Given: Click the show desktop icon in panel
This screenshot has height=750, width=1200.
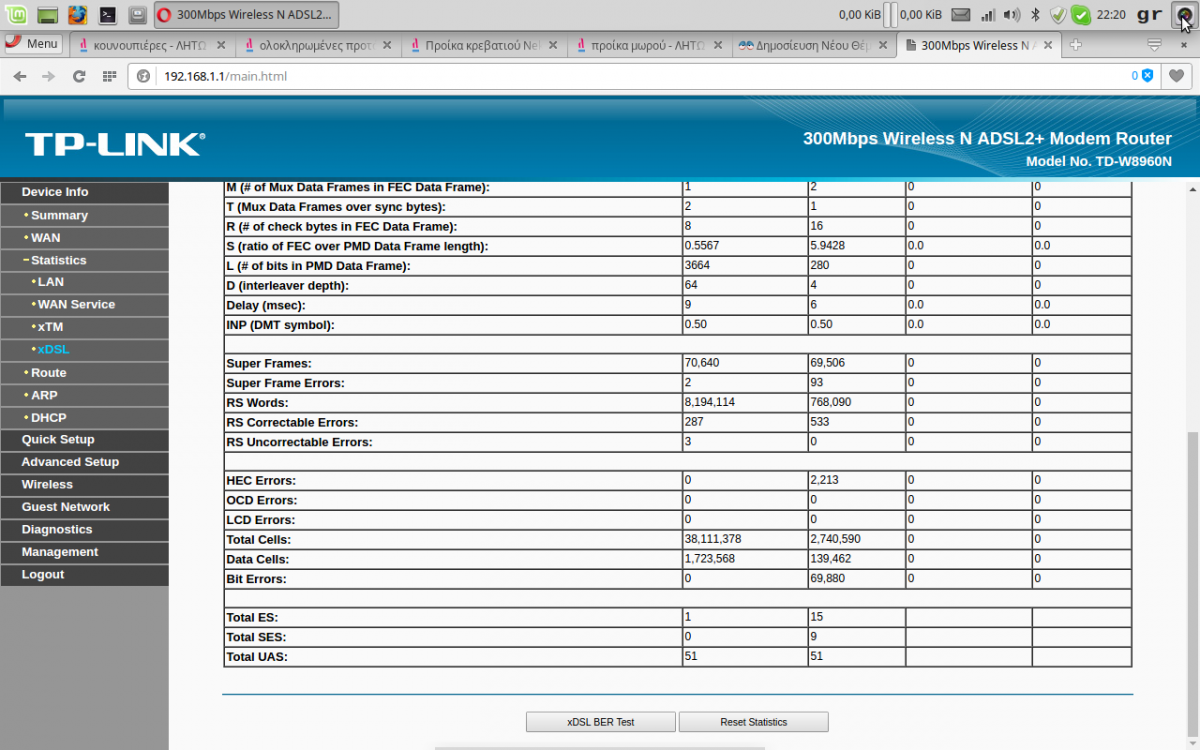Looking at the screenshot, I should click(46, 15).
